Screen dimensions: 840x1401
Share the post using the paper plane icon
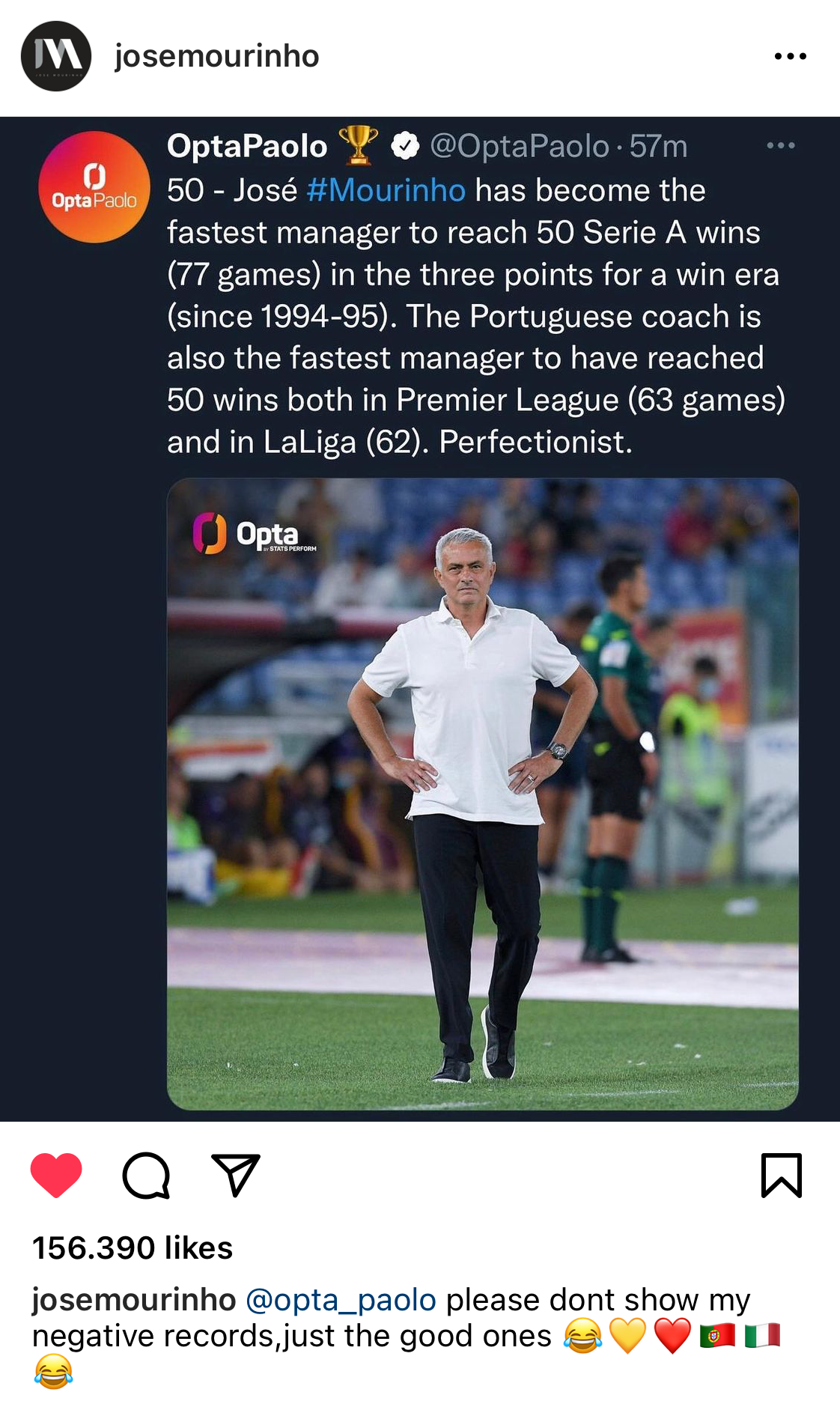pyautogui.click(x=237, y=1173)
